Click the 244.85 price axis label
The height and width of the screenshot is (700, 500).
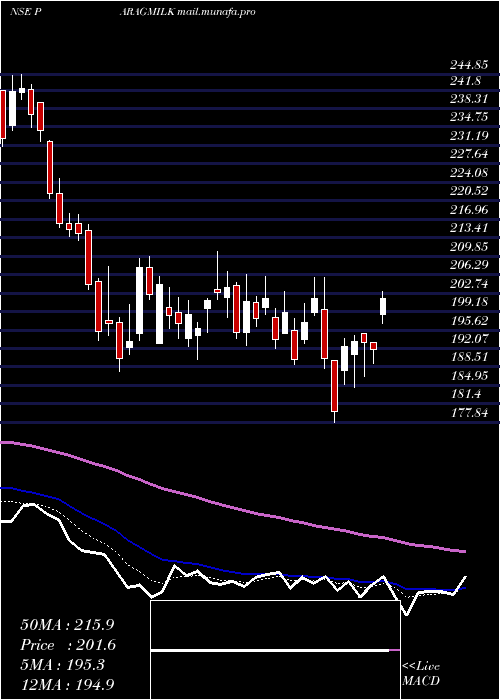[x=468, y=66]
